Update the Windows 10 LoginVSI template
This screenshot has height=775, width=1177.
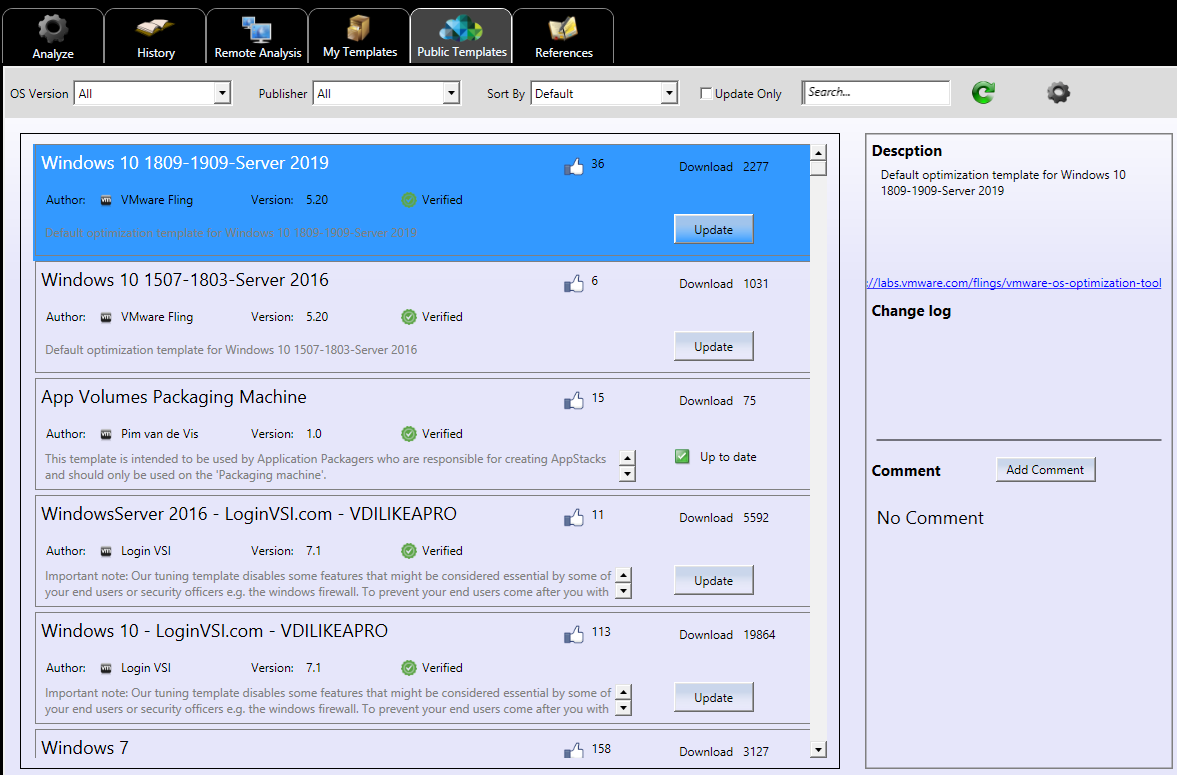(x=713, y=698)
